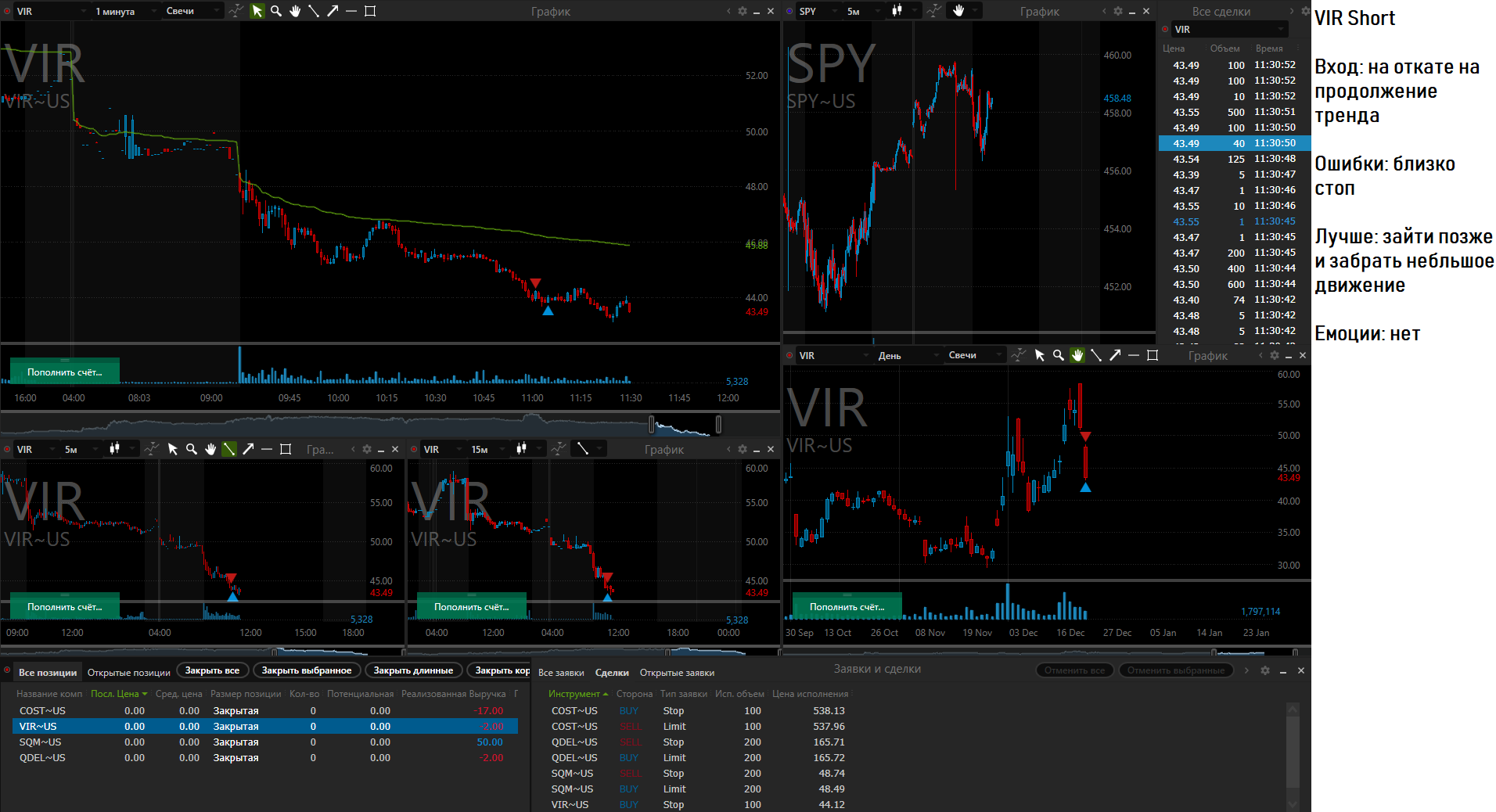1496x812 pixels.
Task: Sort by the 'Инструмент' column header
Action: click(x=577, y=694)
